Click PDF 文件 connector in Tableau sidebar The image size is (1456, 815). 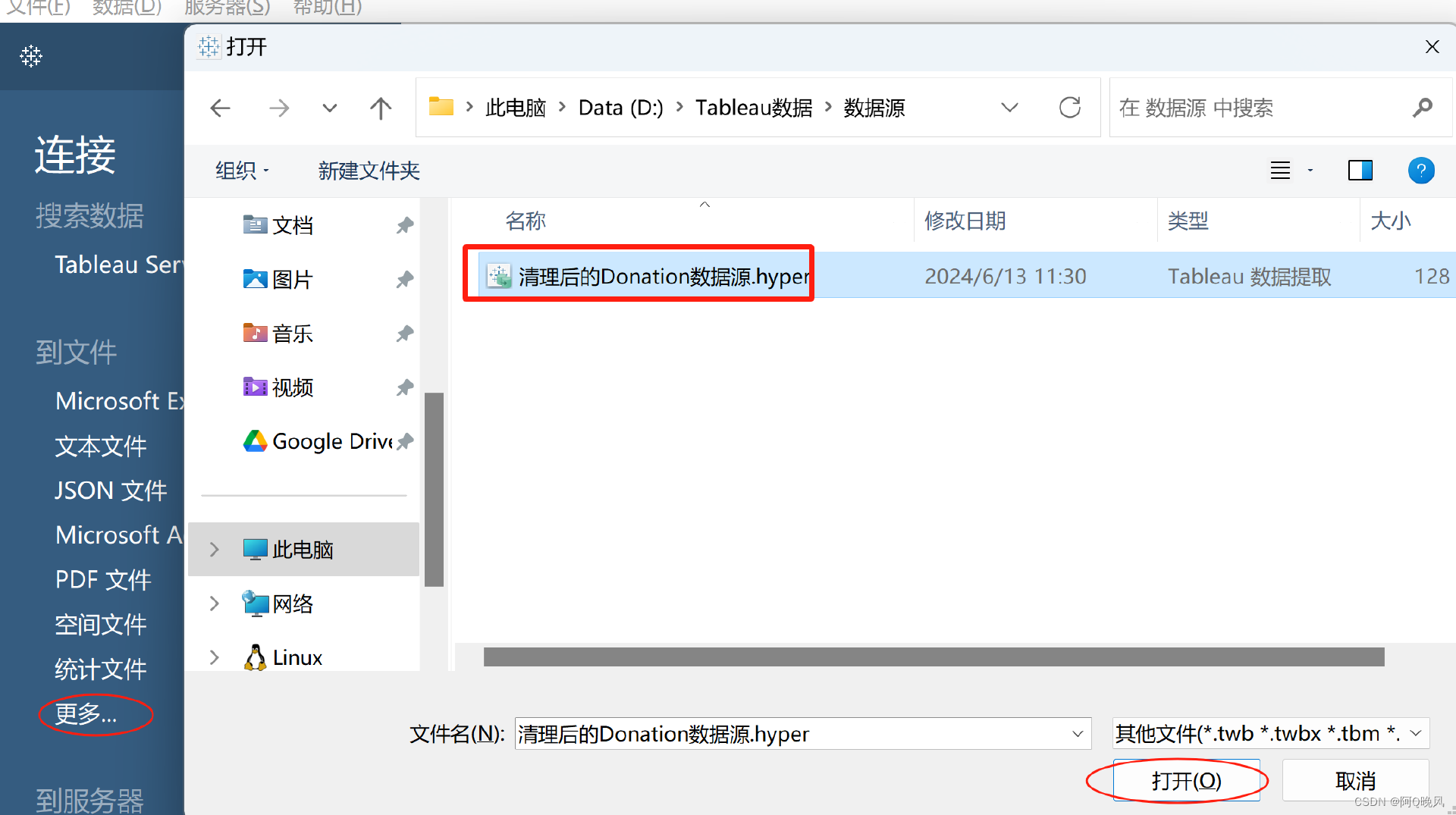coord(103,580)
